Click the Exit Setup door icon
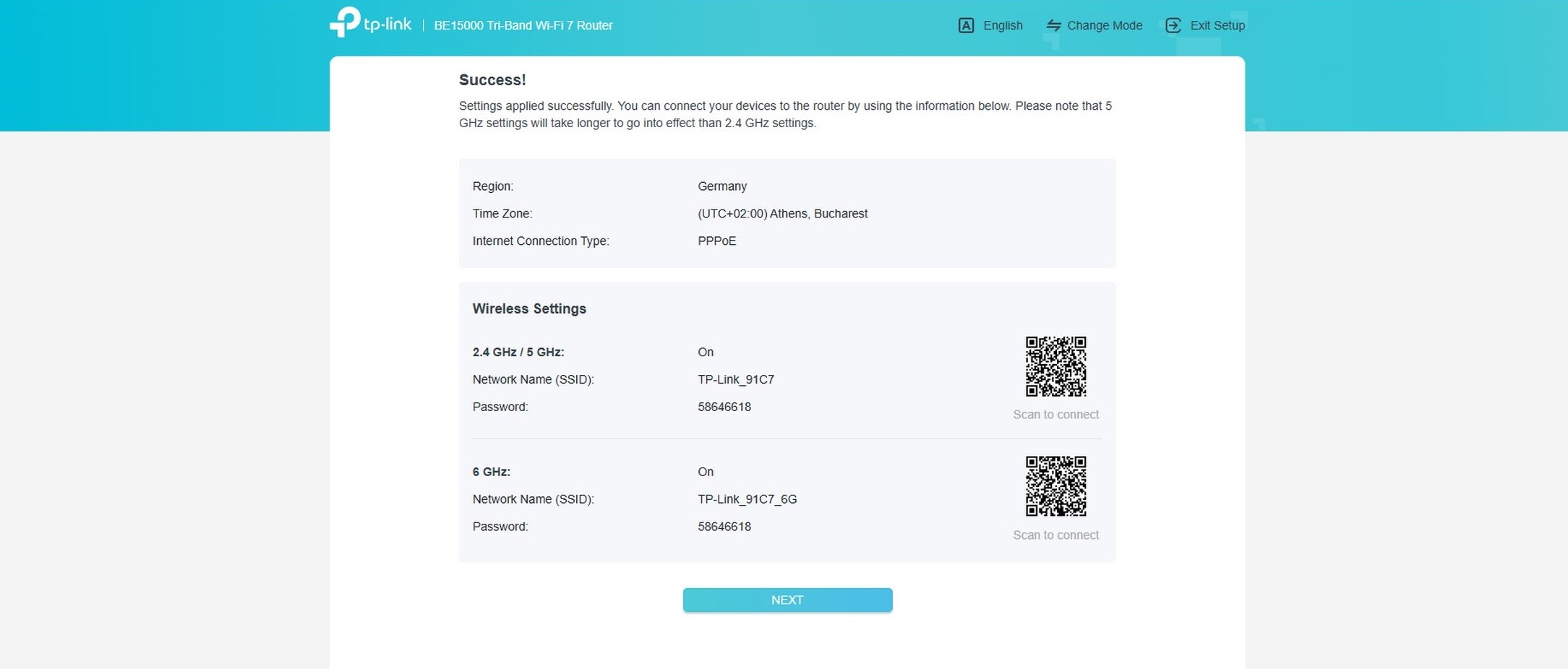 coord(1173,26)
